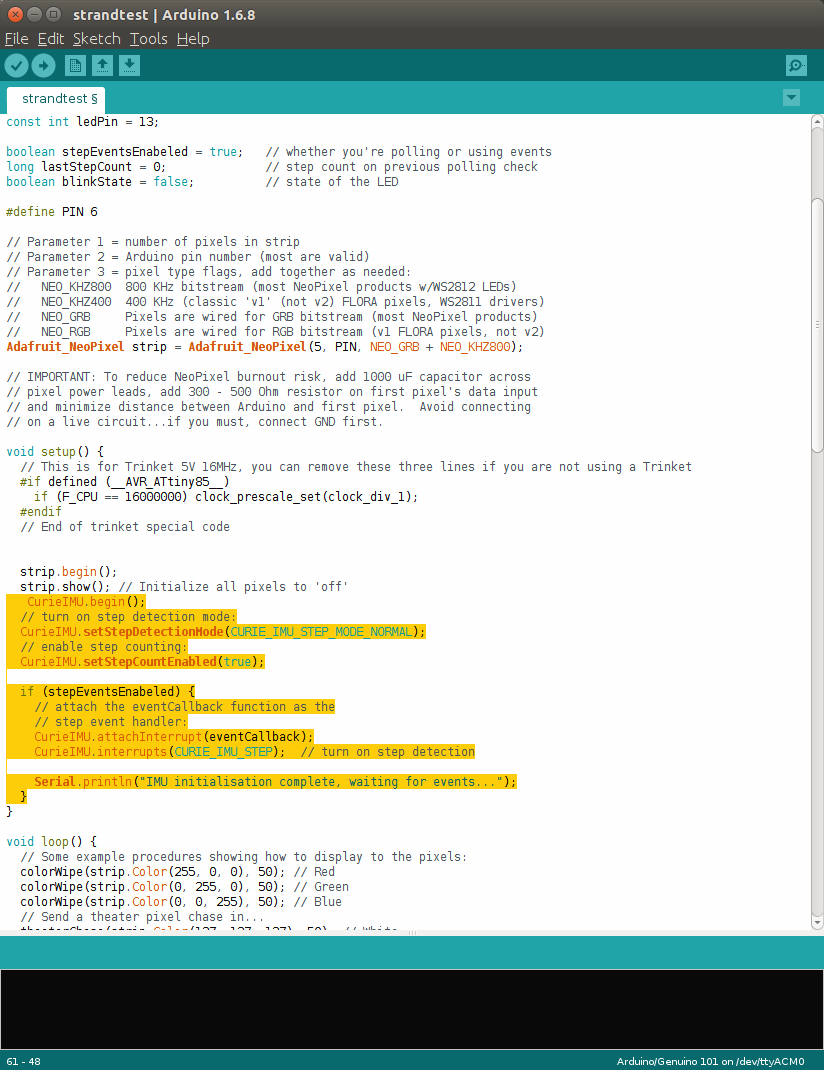824x1070 pixels.
Task: Click the Open sketch up-arrow icon
Action: click(102, 66)
